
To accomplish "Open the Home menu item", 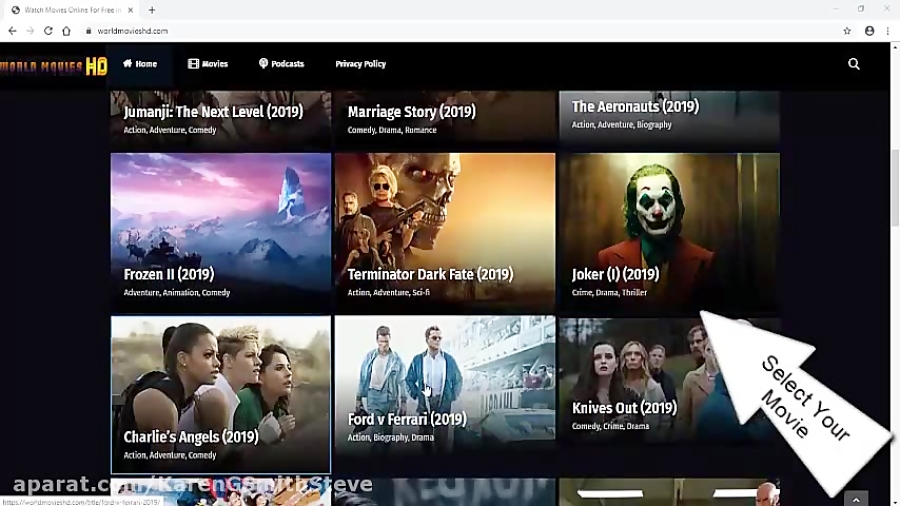I will (x=139, y=64).
